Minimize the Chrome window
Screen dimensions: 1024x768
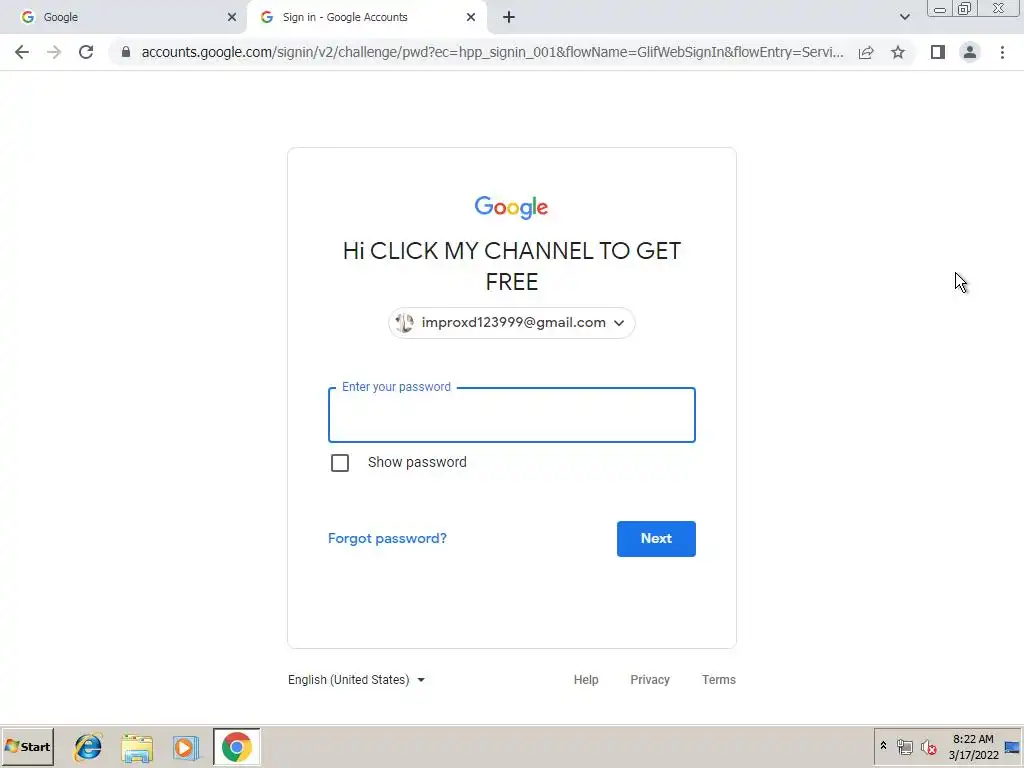click(x=940, y=8)
